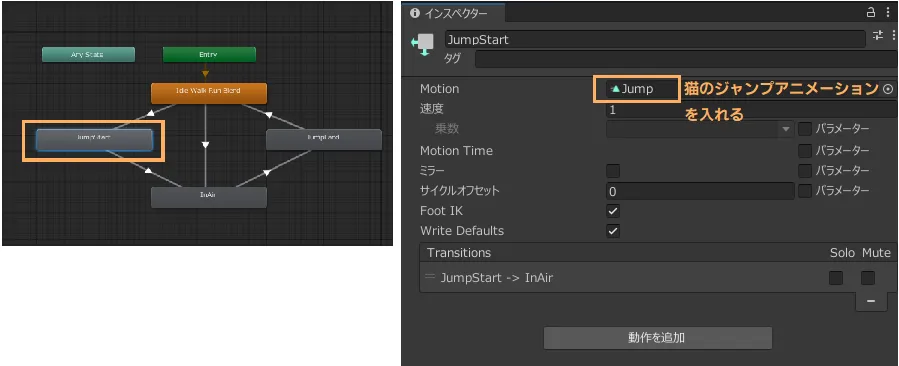
Task: Open the state preset settings icon
Action: [878, 36]
